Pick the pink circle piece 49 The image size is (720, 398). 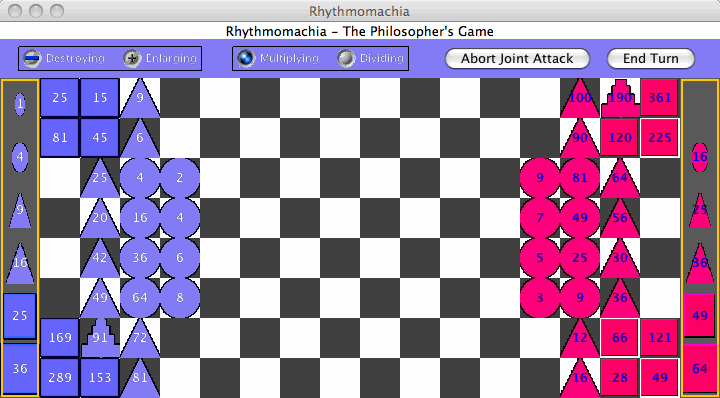580,218
